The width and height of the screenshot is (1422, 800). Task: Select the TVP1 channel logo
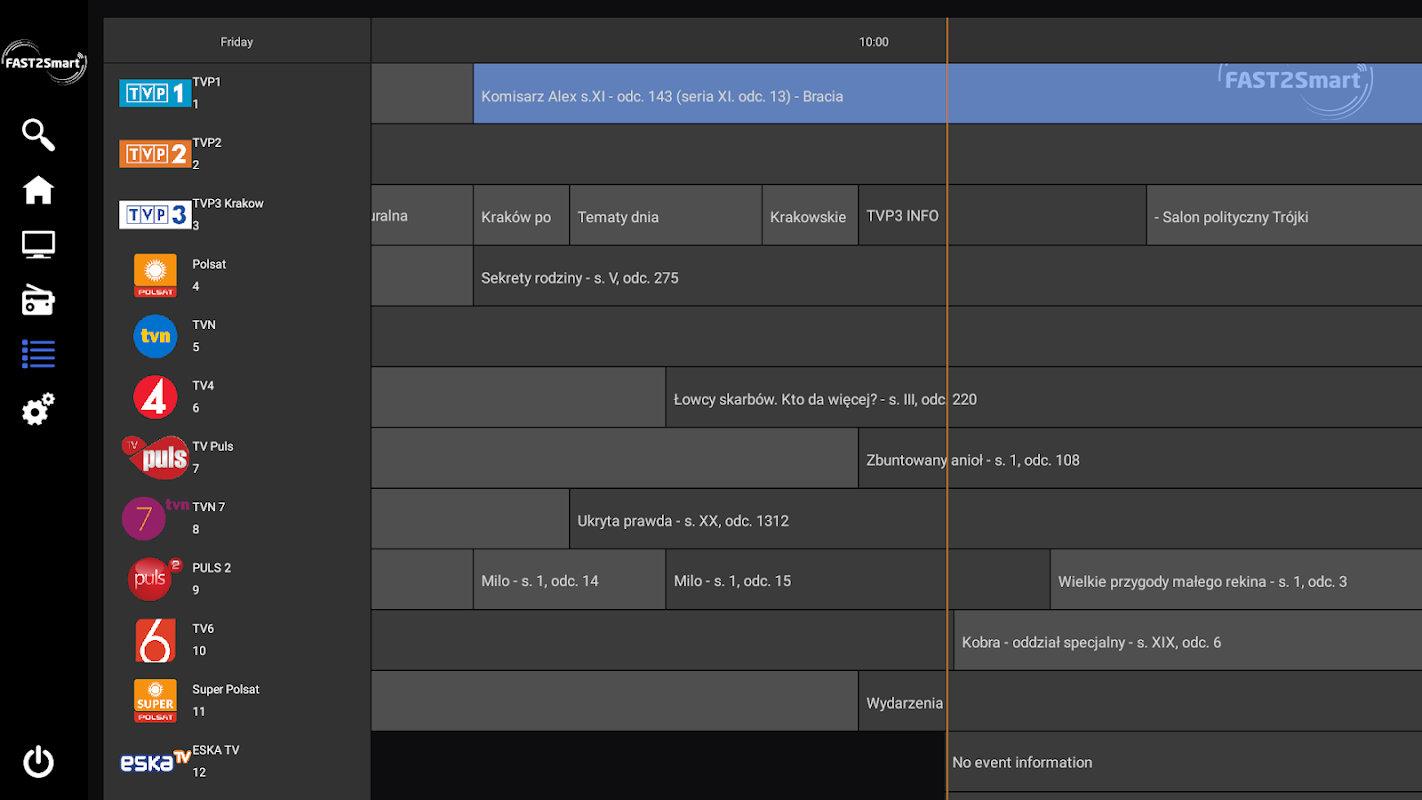(155, 93)
